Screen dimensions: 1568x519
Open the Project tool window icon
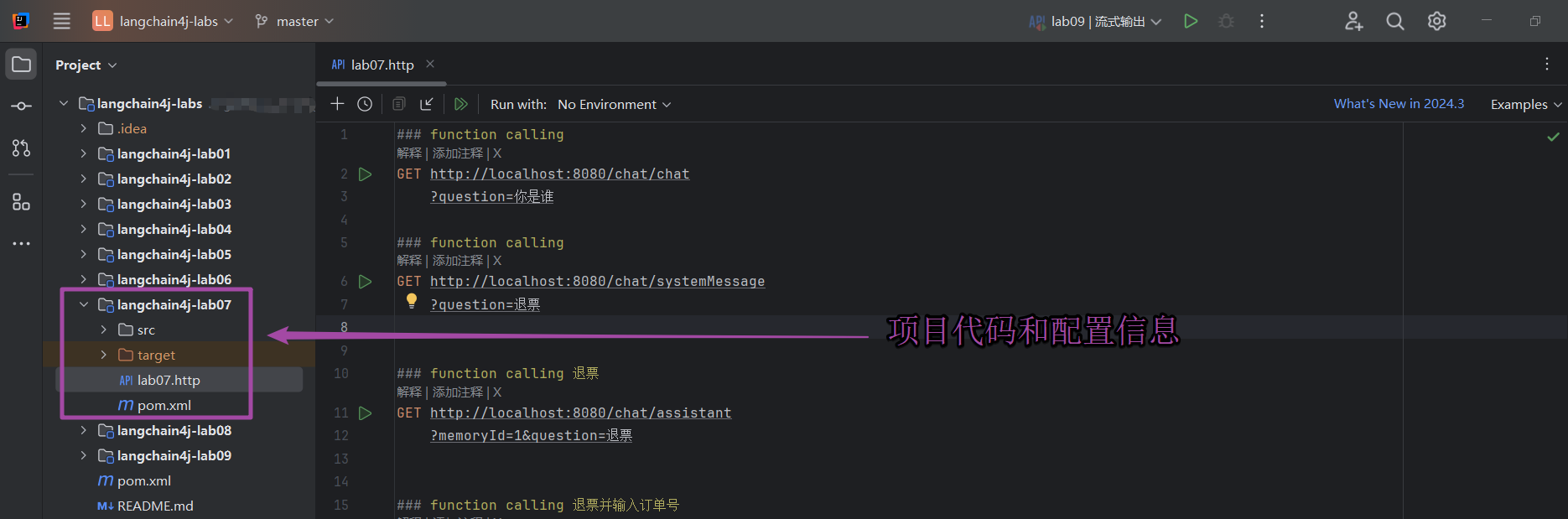point(22,65)
